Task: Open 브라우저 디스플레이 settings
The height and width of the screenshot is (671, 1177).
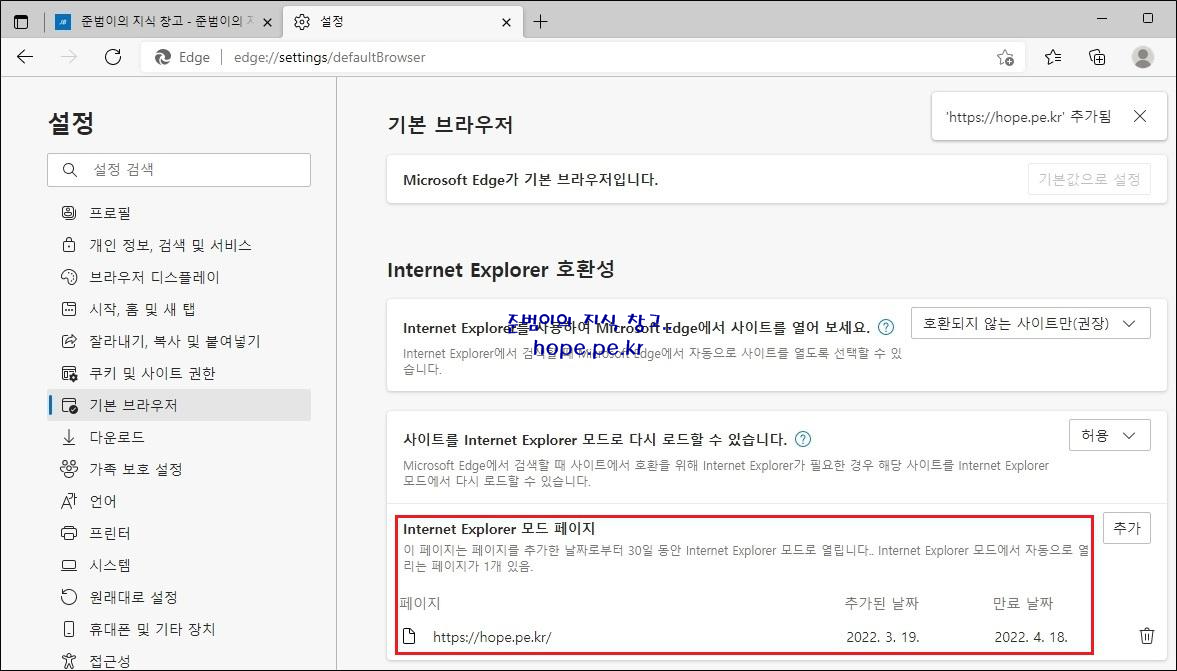Action: (179, 277)
